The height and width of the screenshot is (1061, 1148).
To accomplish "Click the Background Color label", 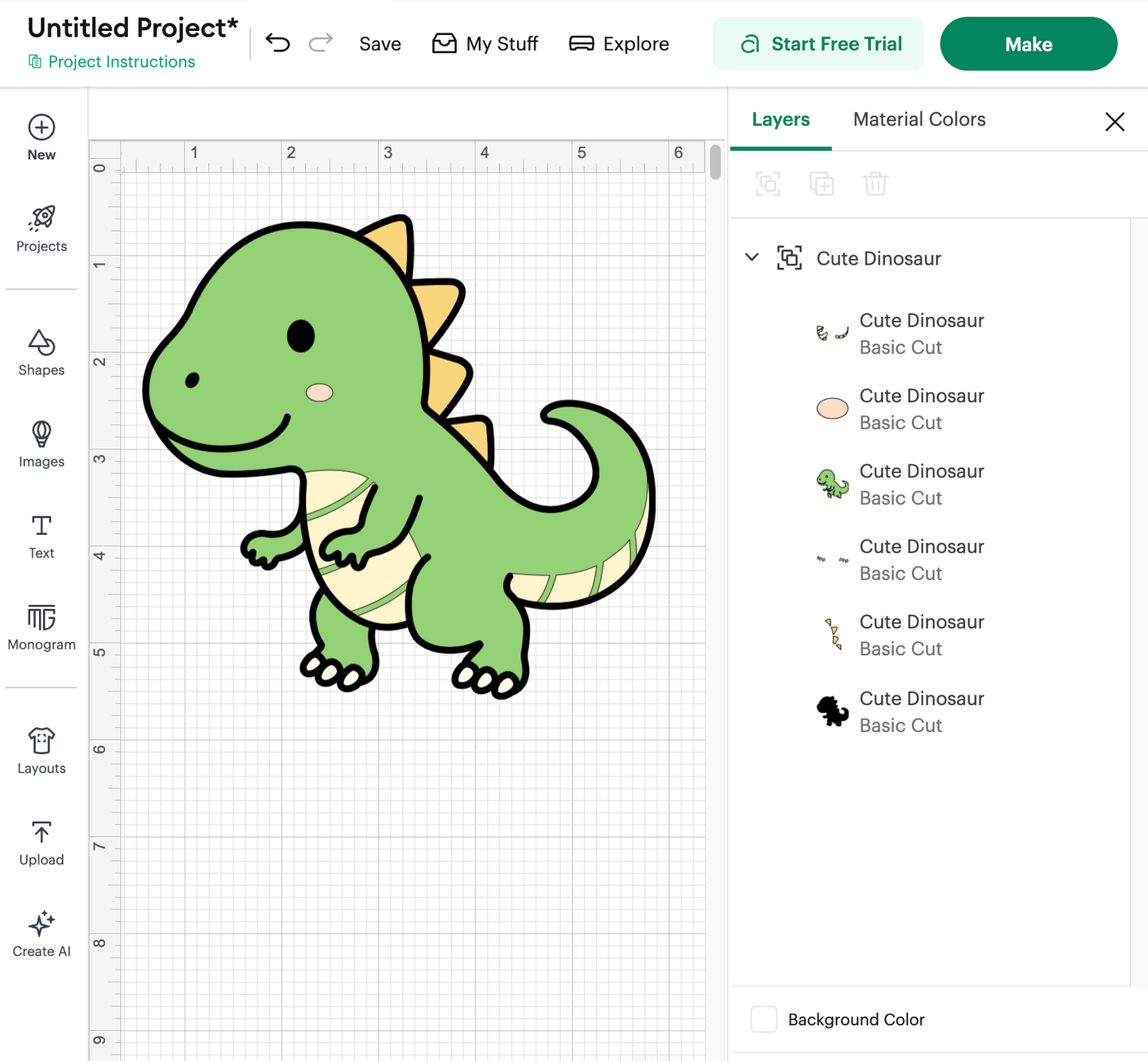I will point(856,1019).
